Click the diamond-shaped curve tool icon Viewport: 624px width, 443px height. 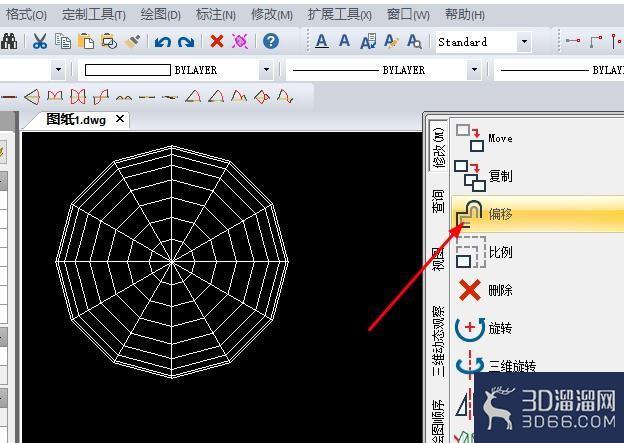tap(262, 97)
